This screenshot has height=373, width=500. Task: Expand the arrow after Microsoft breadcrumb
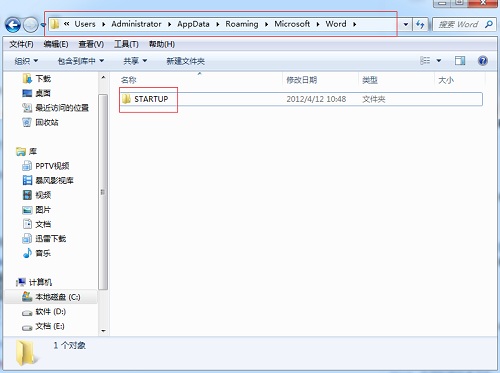pos(318,24)
